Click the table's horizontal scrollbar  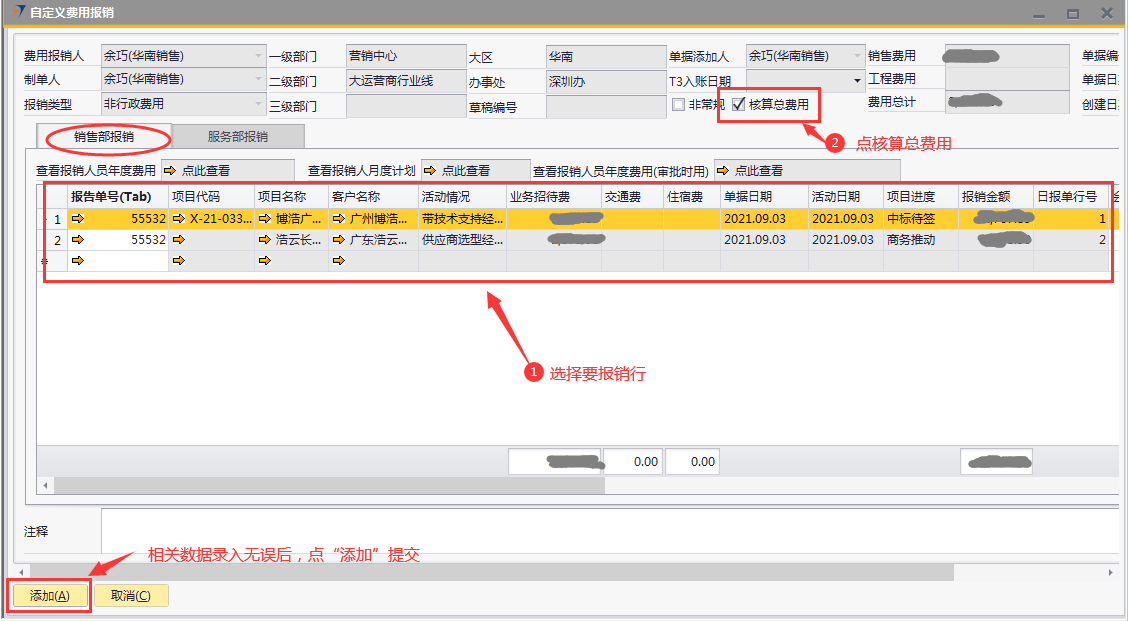(x=330, y=486)
